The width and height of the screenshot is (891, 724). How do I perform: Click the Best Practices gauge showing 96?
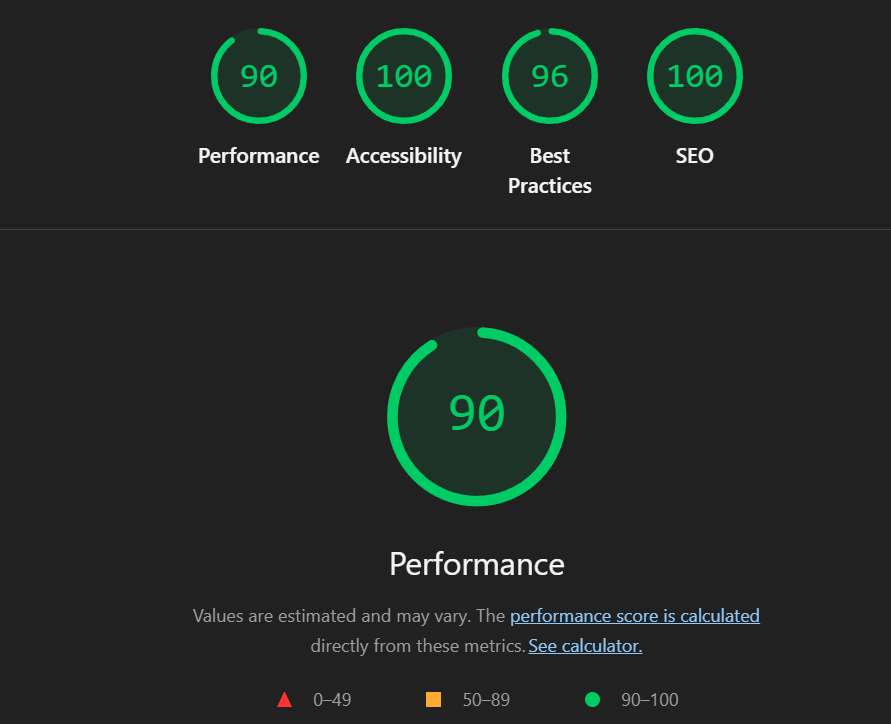point(549,76)
